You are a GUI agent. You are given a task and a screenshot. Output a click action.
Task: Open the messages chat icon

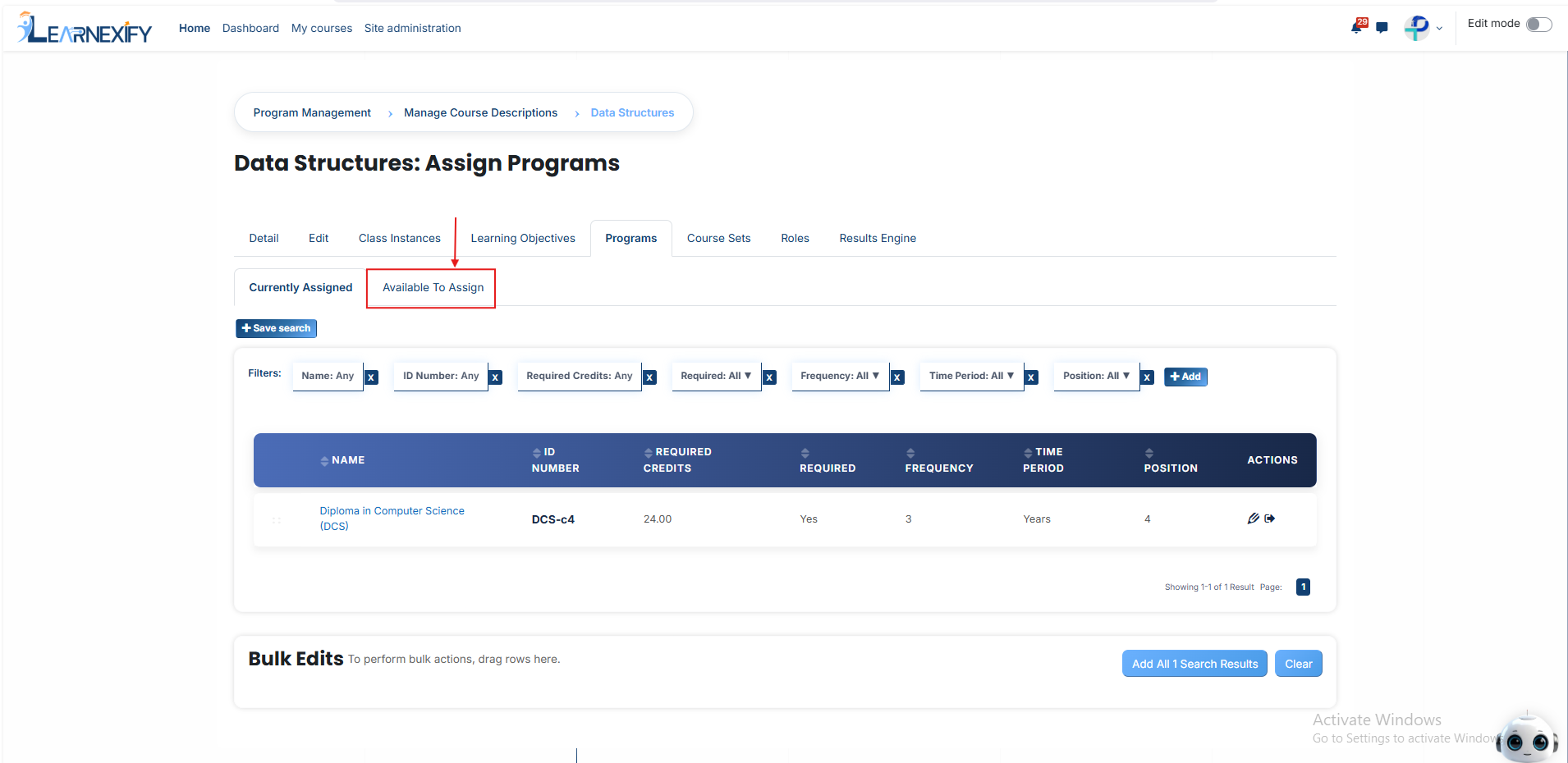(1382, 28)
